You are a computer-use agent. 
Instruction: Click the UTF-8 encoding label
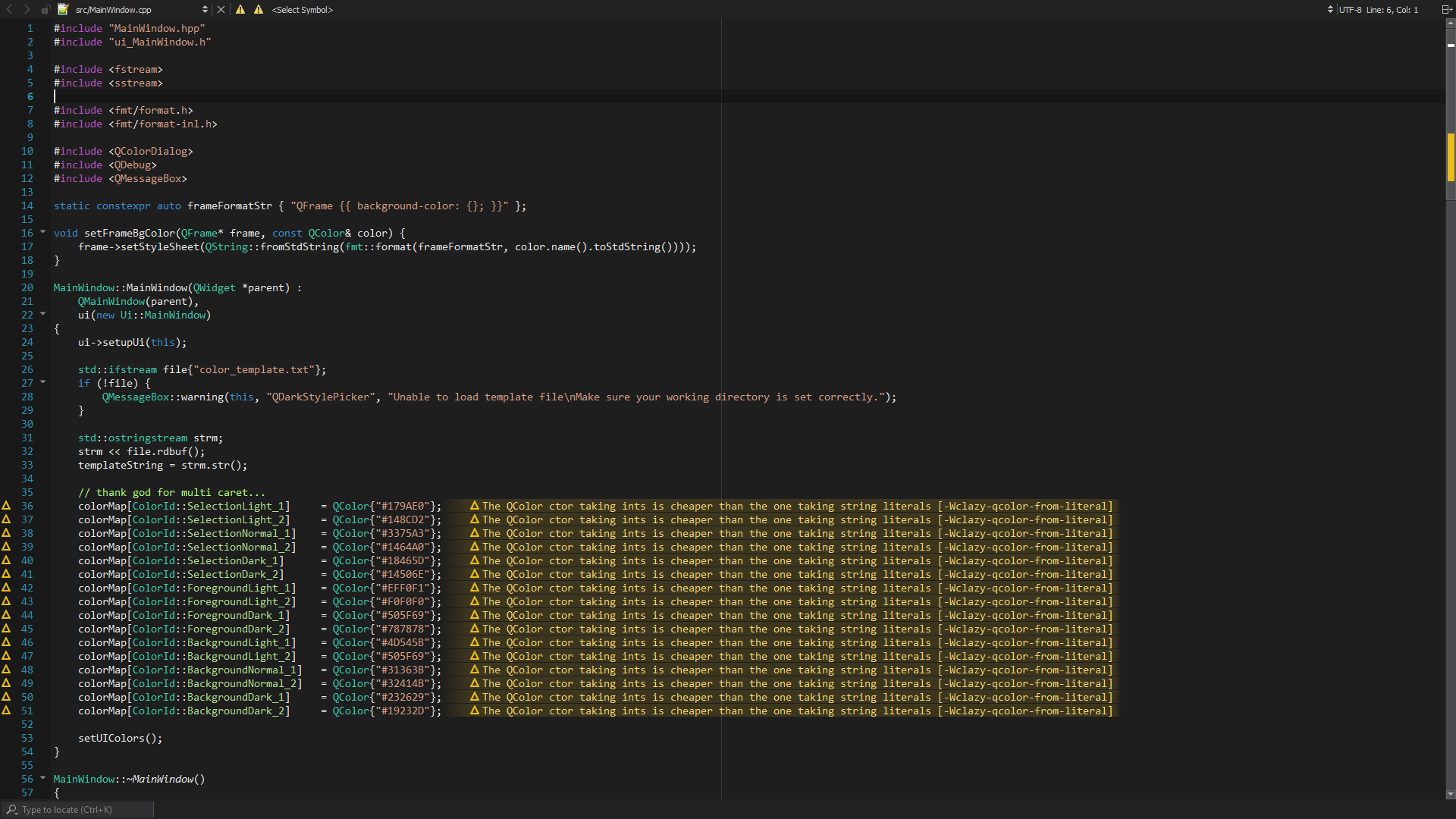click(1350, 10)
